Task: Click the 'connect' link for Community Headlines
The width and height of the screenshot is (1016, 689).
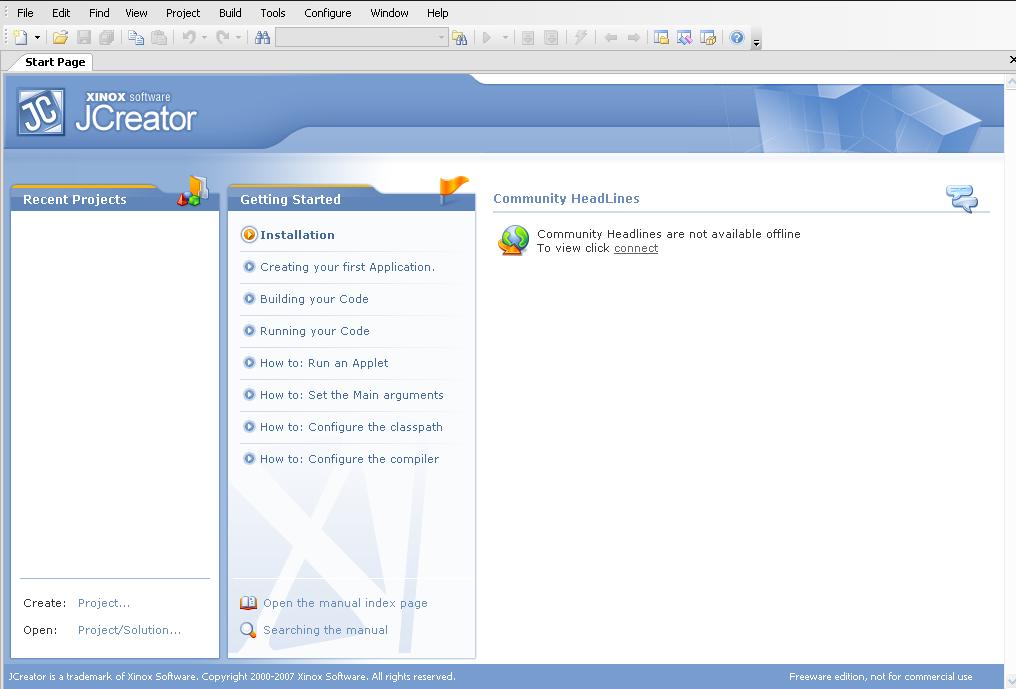Action: tap(636, 248)
